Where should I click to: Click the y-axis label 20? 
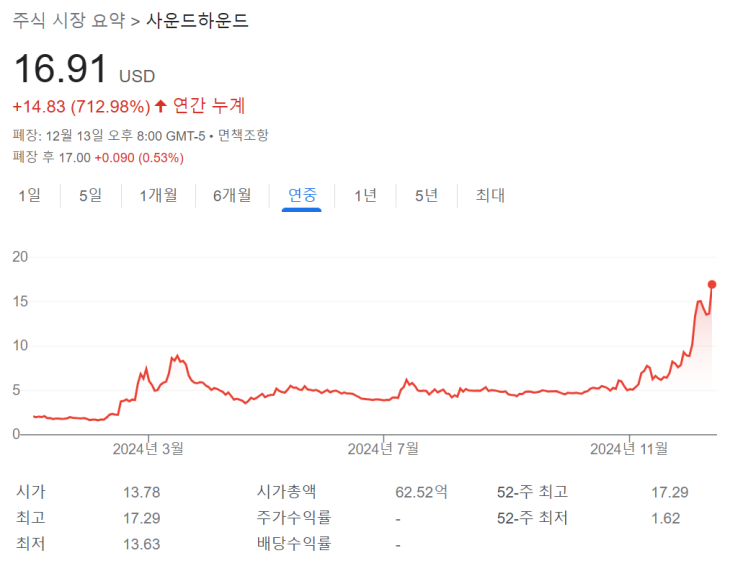click(20, 257)
